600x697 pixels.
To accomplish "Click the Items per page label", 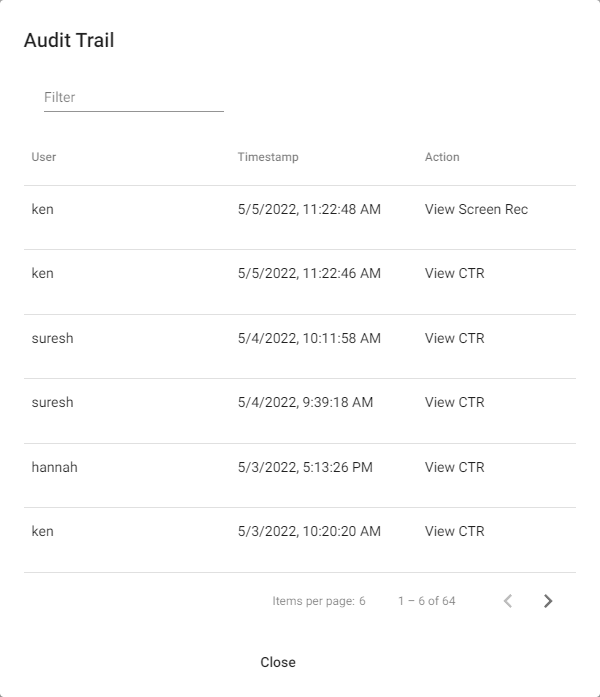I will pos(314,601).
